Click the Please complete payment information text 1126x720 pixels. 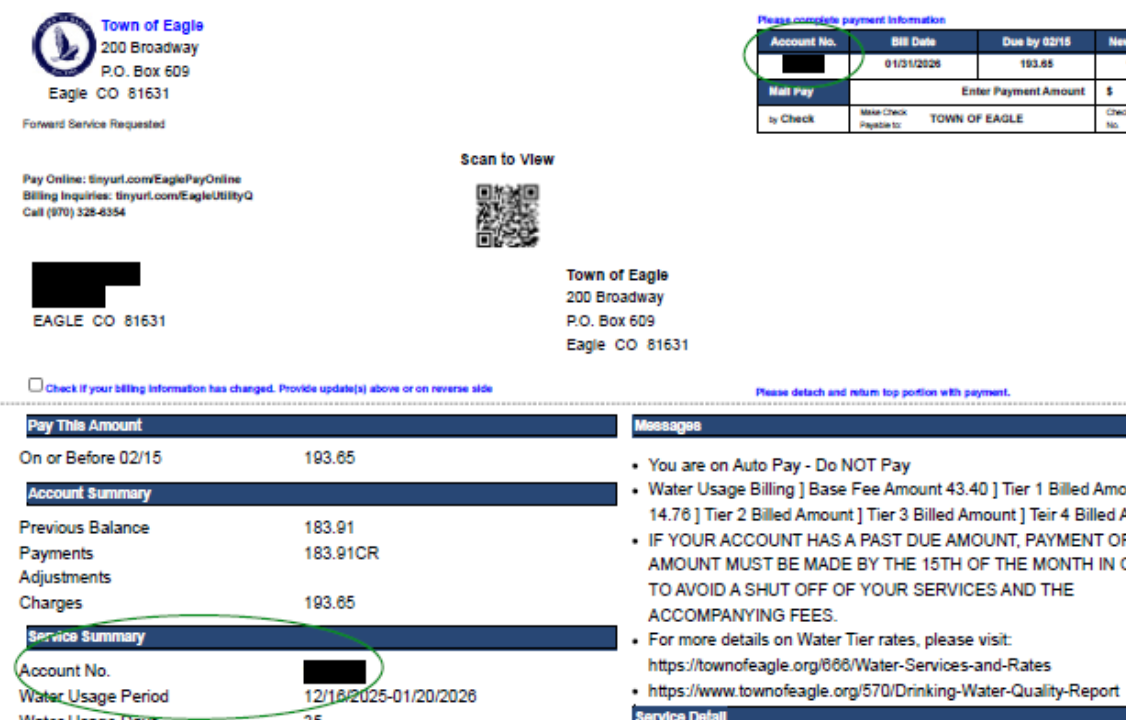pos(851,19)
